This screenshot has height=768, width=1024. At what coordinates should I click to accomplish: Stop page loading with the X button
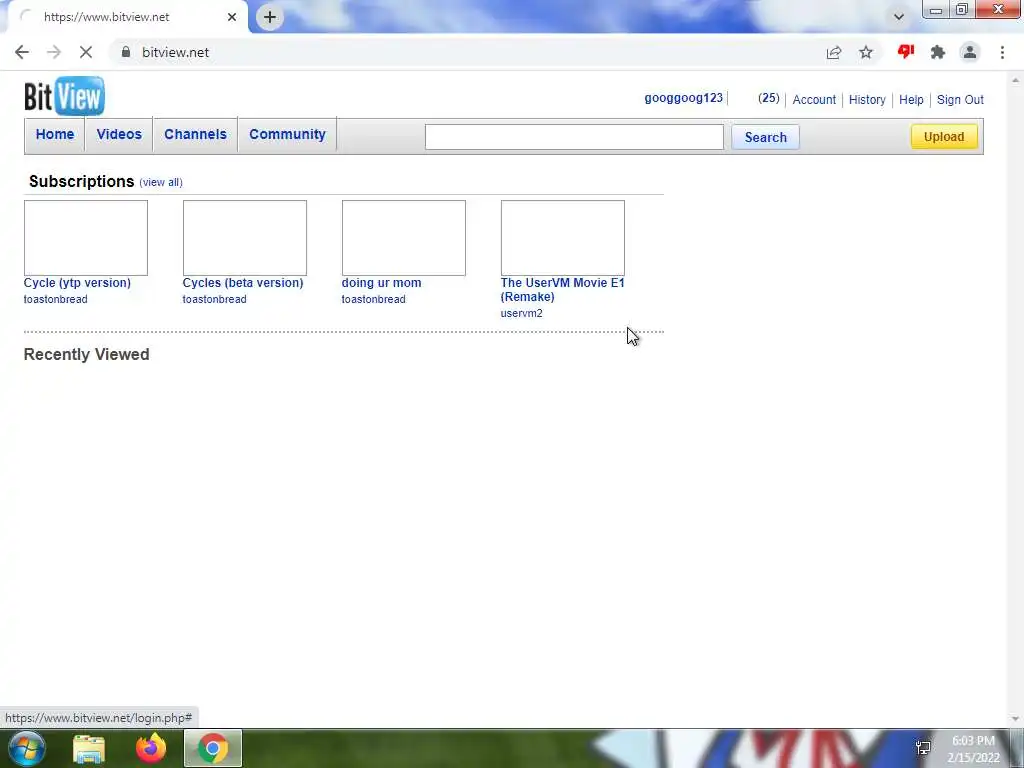pos(86,52)
